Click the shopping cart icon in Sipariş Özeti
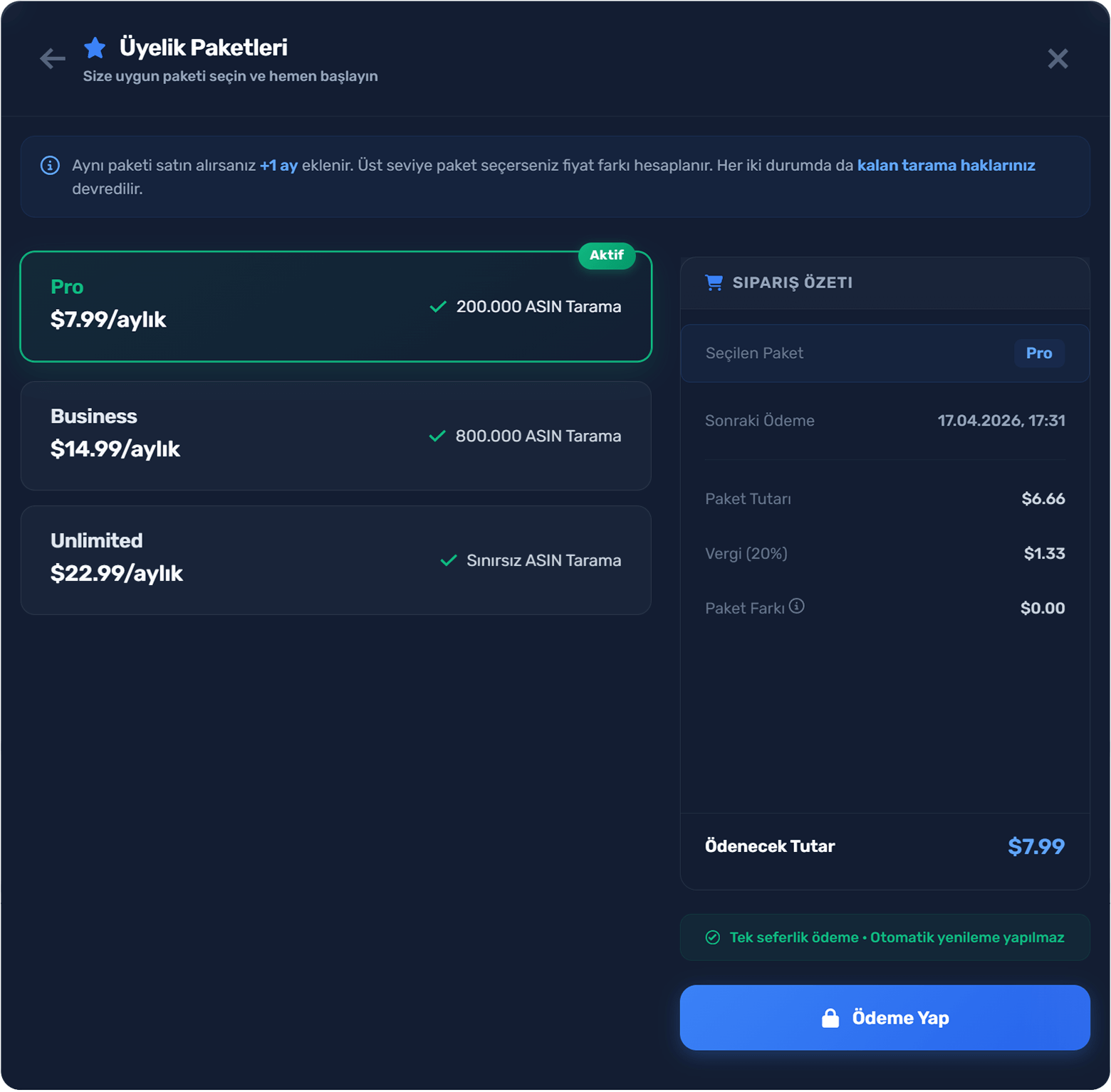 point(714,283)
